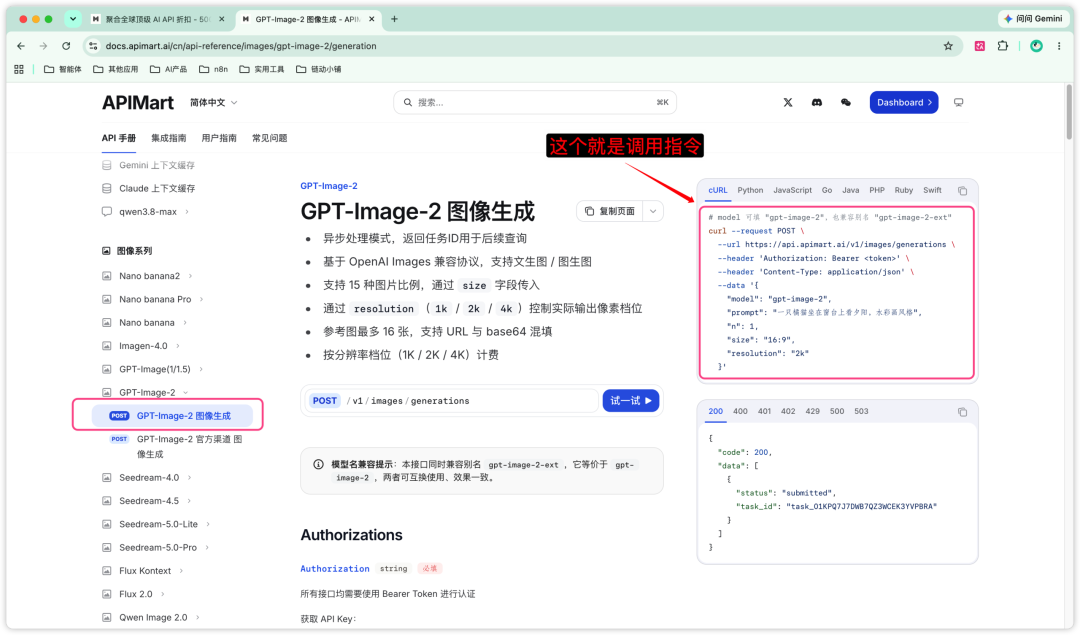
Task: Open the 智能体 bookmarks folder
Action: 63,70
